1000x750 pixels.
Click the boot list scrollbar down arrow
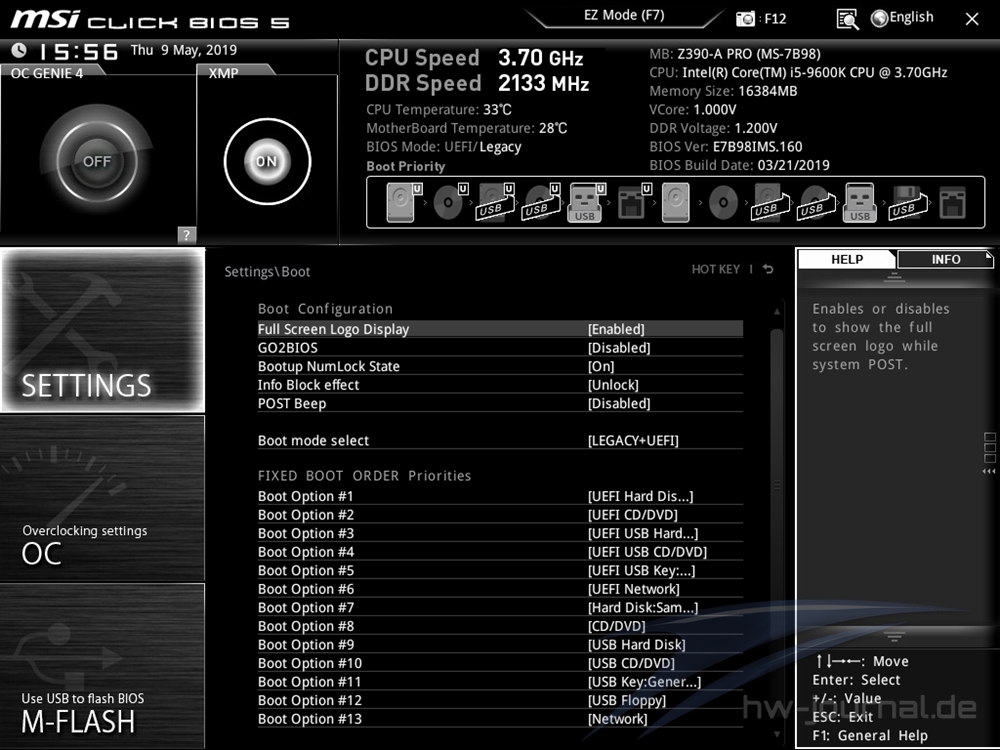(x=776, y=734)
